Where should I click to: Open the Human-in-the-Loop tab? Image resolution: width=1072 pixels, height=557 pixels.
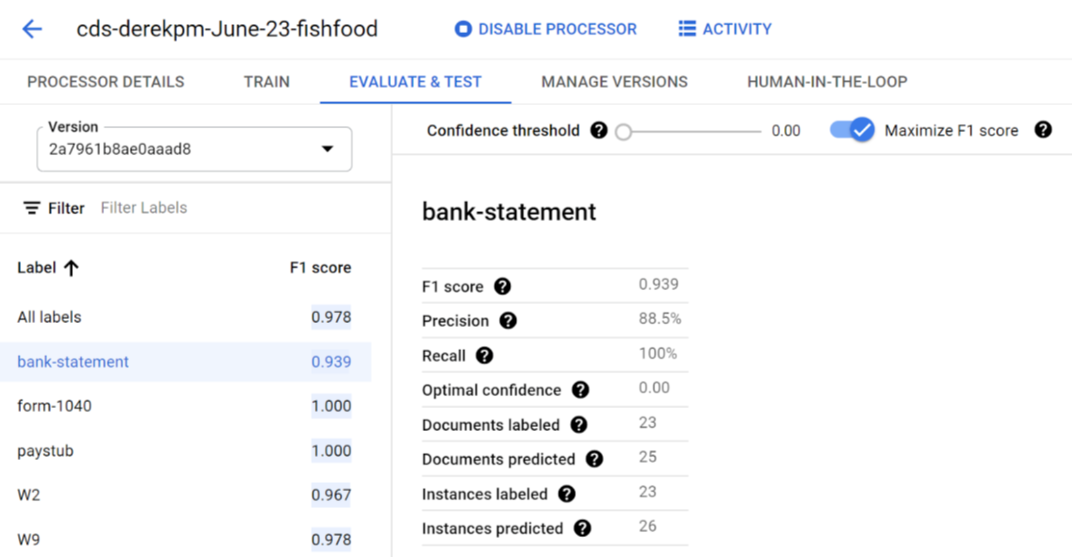827,81
